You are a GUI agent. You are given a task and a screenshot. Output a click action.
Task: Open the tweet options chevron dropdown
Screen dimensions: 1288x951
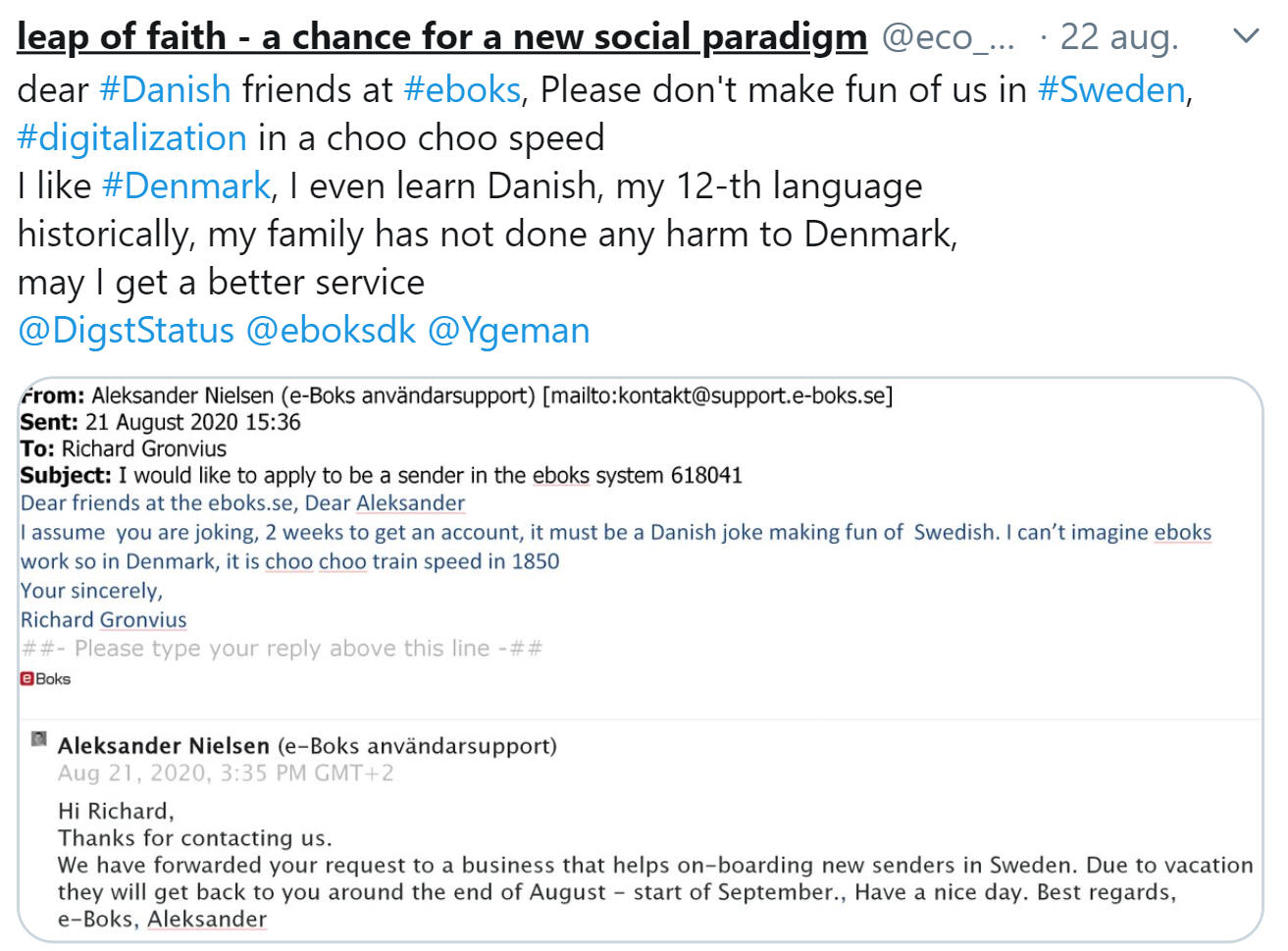[1245, 37]
